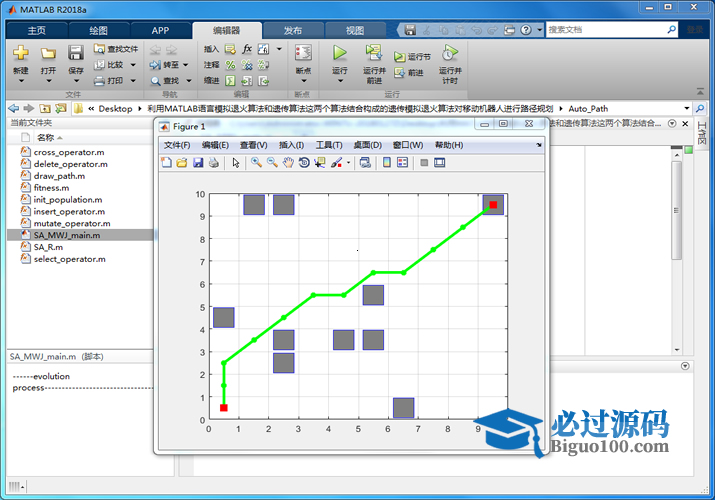
Task: Click the green Run (运行) button
Action: click(x=340, y=53)
